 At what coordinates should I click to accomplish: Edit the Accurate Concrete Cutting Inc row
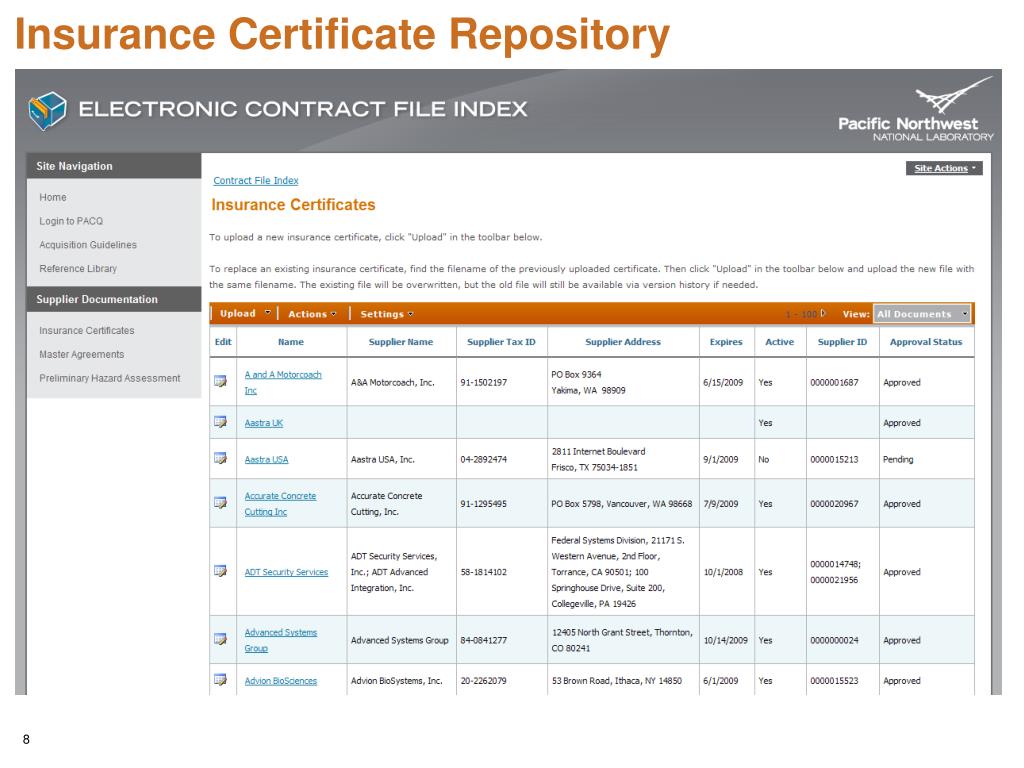tap(221, 503)
